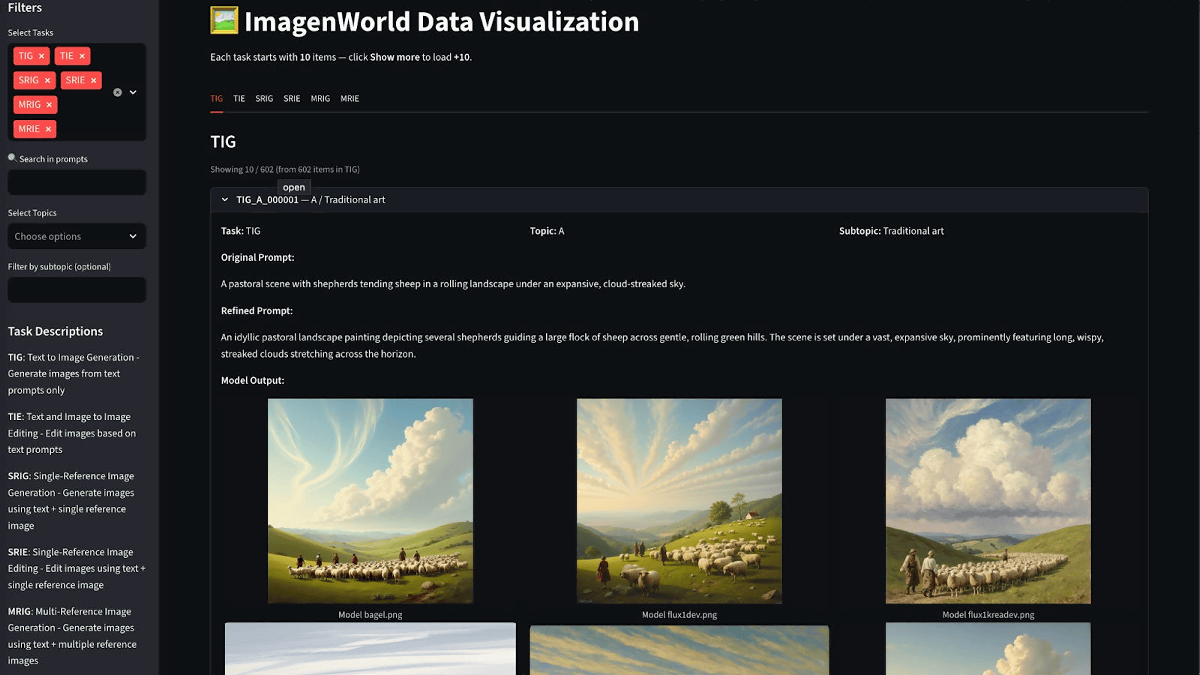The height and width of the screenshot is (675, 1200).
Task: Focus the Filter by subtopic input
Action: coord(76,290)
